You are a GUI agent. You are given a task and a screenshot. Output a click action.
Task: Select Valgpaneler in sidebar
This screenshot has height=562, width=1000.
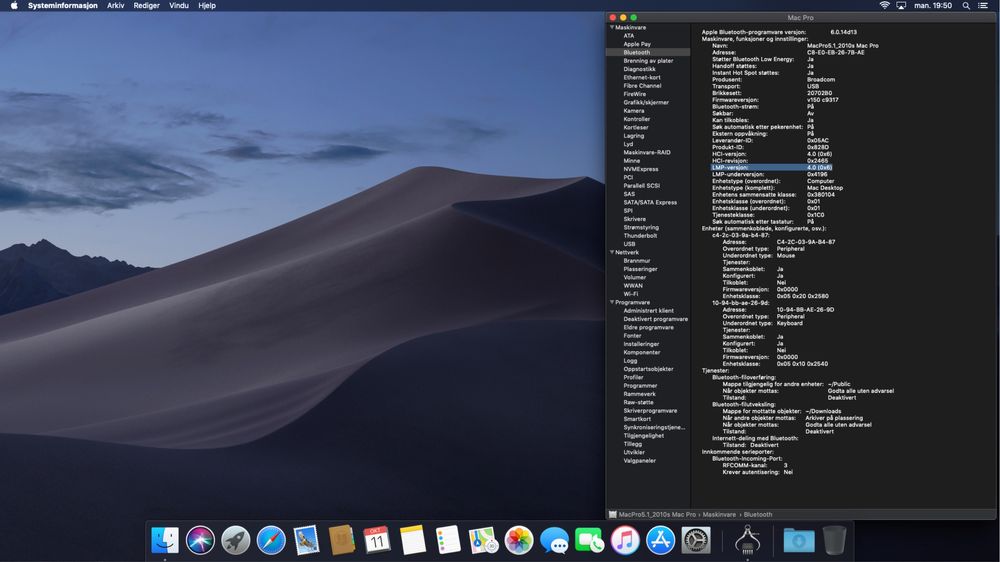click(x=640, y=461)
